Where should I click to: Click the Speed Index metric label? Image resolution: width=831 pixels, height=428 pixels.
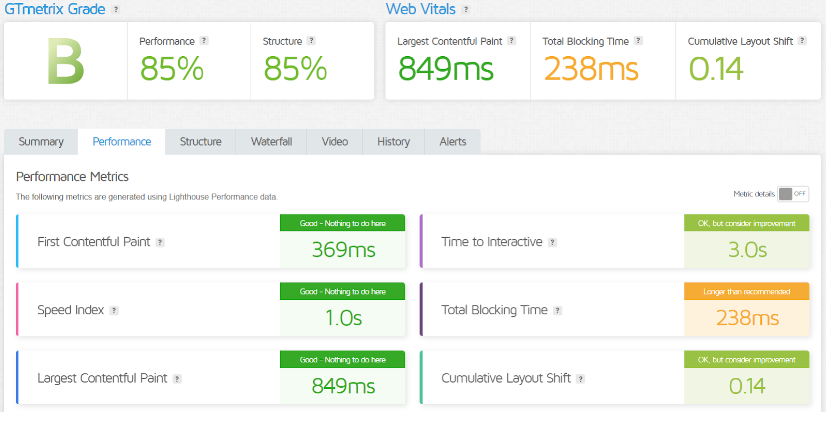click(70, 310)
